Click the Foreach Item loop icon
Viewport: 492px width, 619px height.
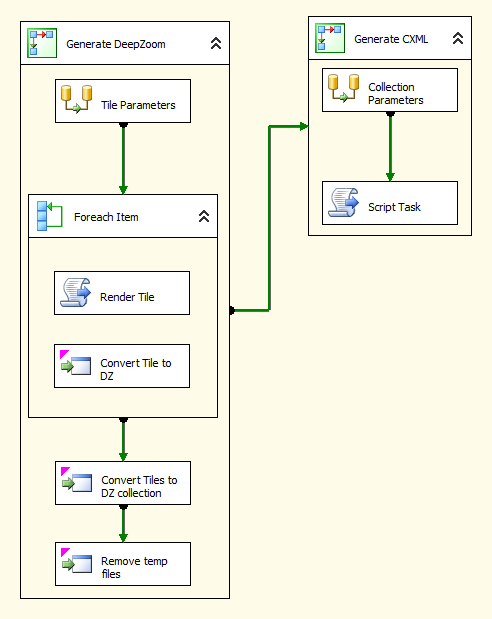coord(49,216)
